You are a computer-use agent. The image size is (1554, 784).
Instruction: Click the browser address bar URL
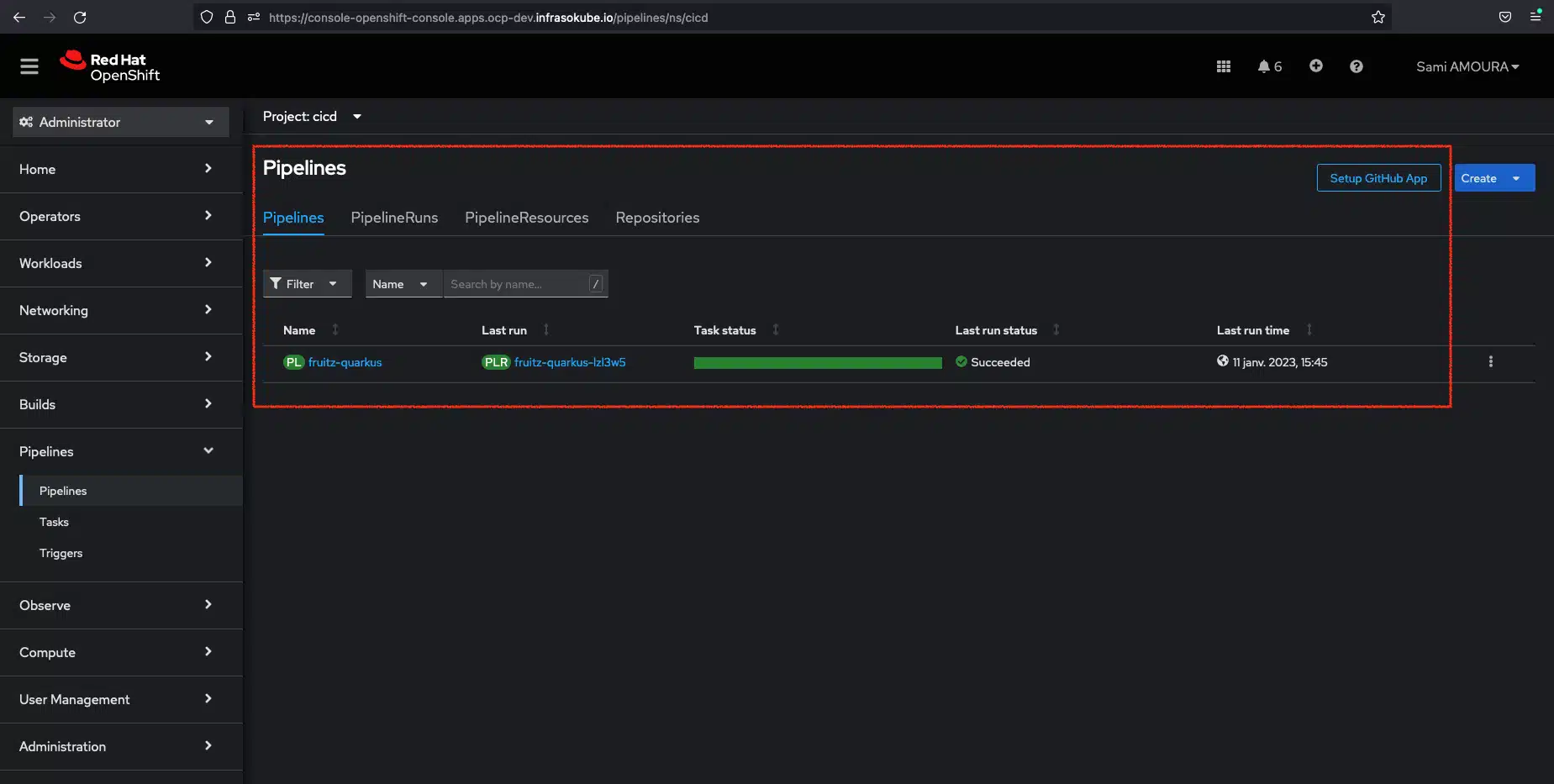(x=488, y=17)
